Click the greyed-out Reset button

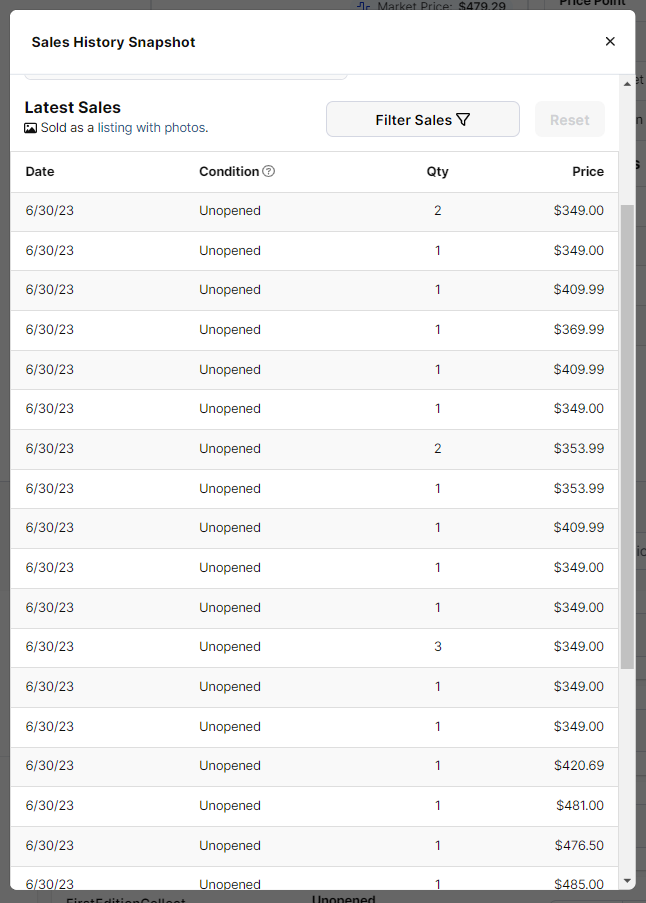pyautogui.click(x=569, y=119)
